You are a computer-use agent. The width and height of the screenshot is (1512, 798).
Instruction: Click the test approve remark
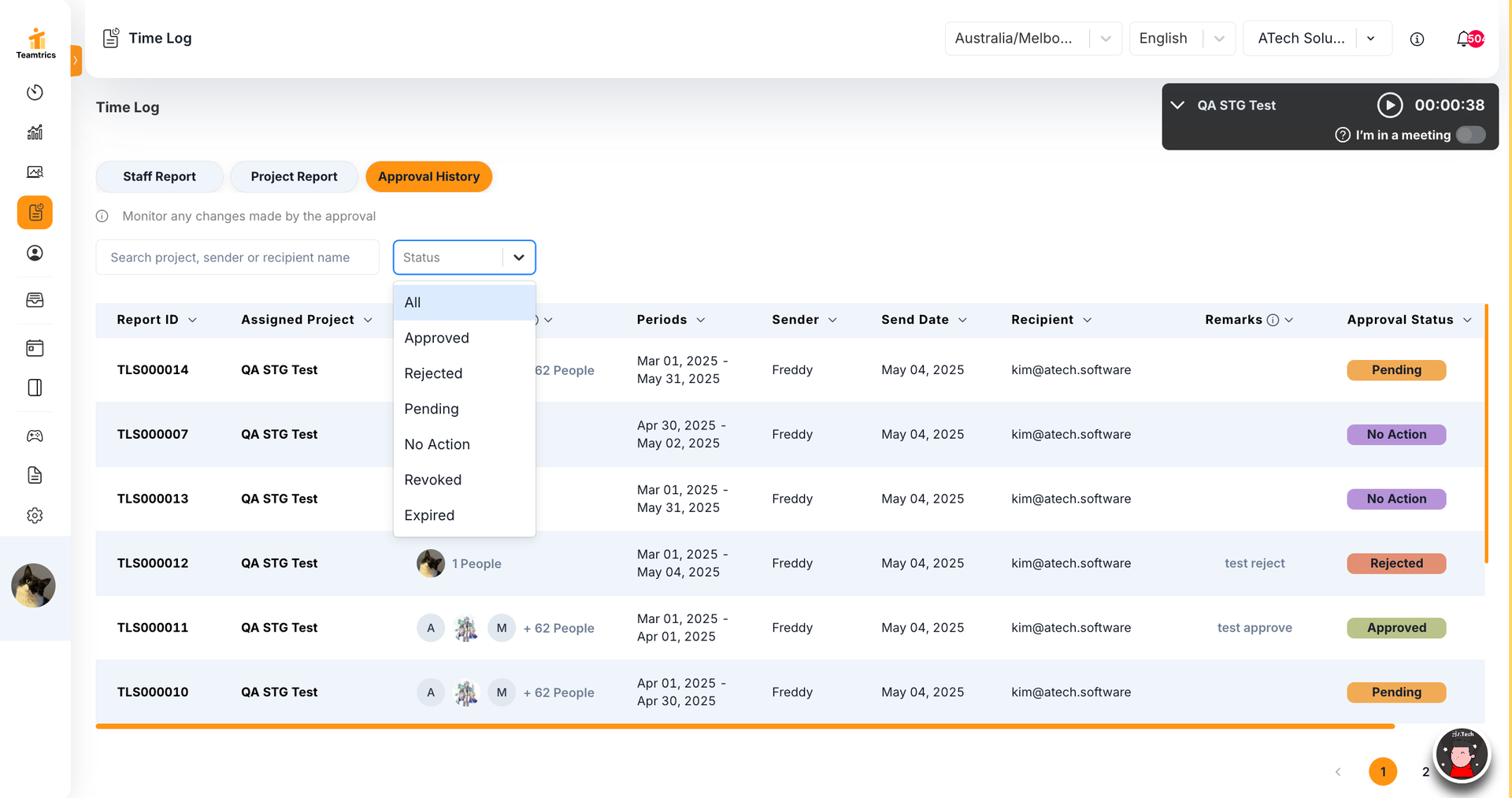pyautogui.click(x=1254, y=628)
